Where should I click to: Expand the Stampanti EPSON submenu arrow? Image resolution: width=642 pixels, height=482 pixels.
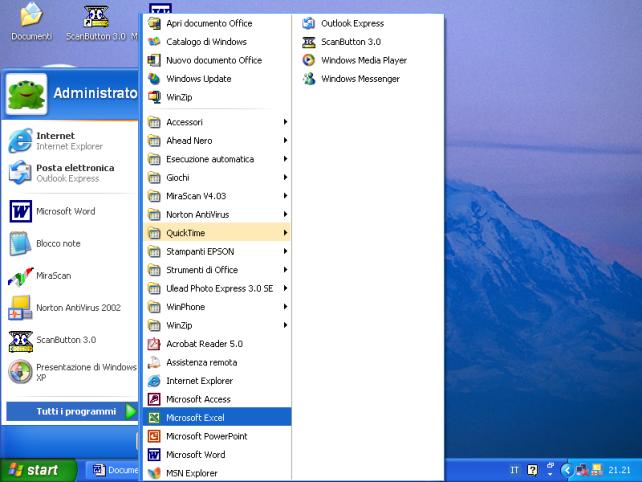click(285, 251)
